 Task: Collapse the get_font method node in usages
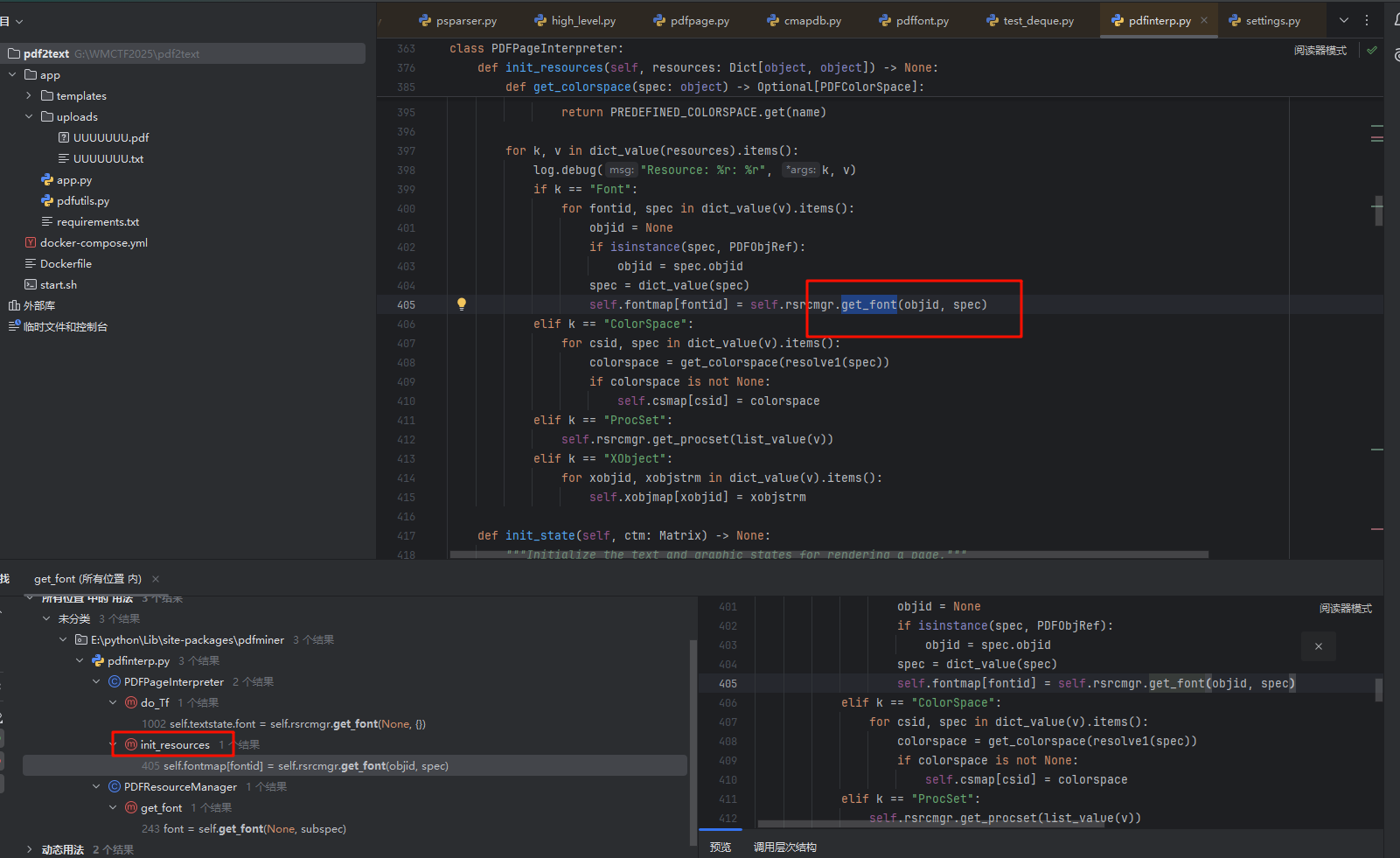[x=113, y=808]
